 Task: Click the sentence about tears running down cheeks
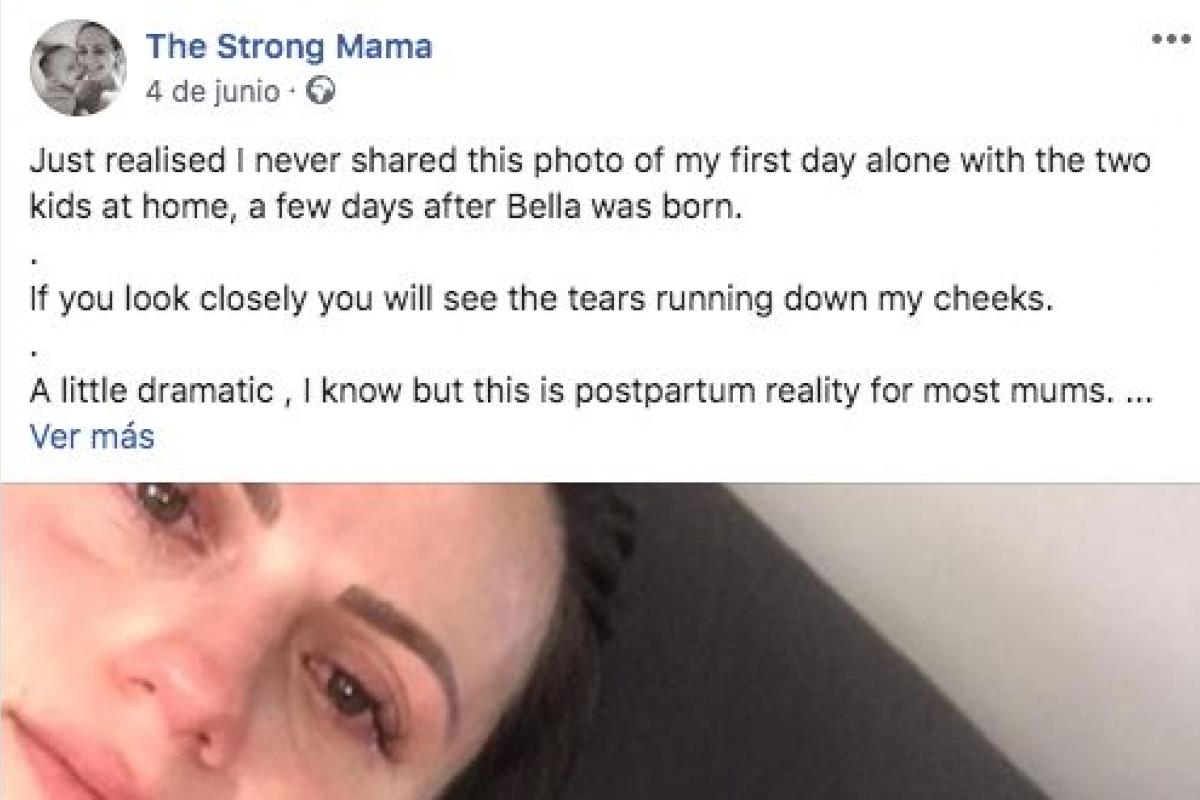(x=540, y=301)
